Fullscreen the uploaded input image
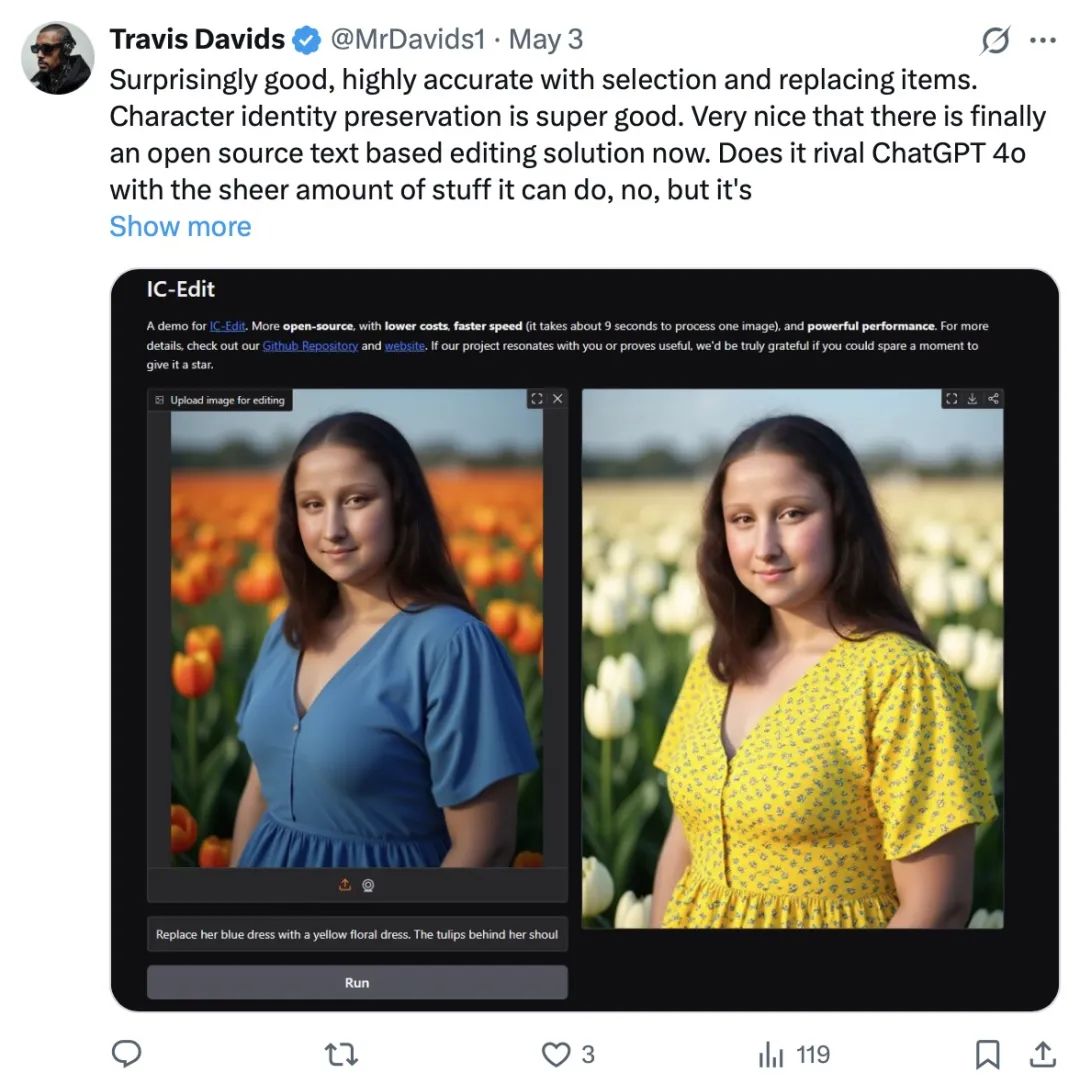This screenshot has width=1080, height=1084. click(x=537, y=399)
